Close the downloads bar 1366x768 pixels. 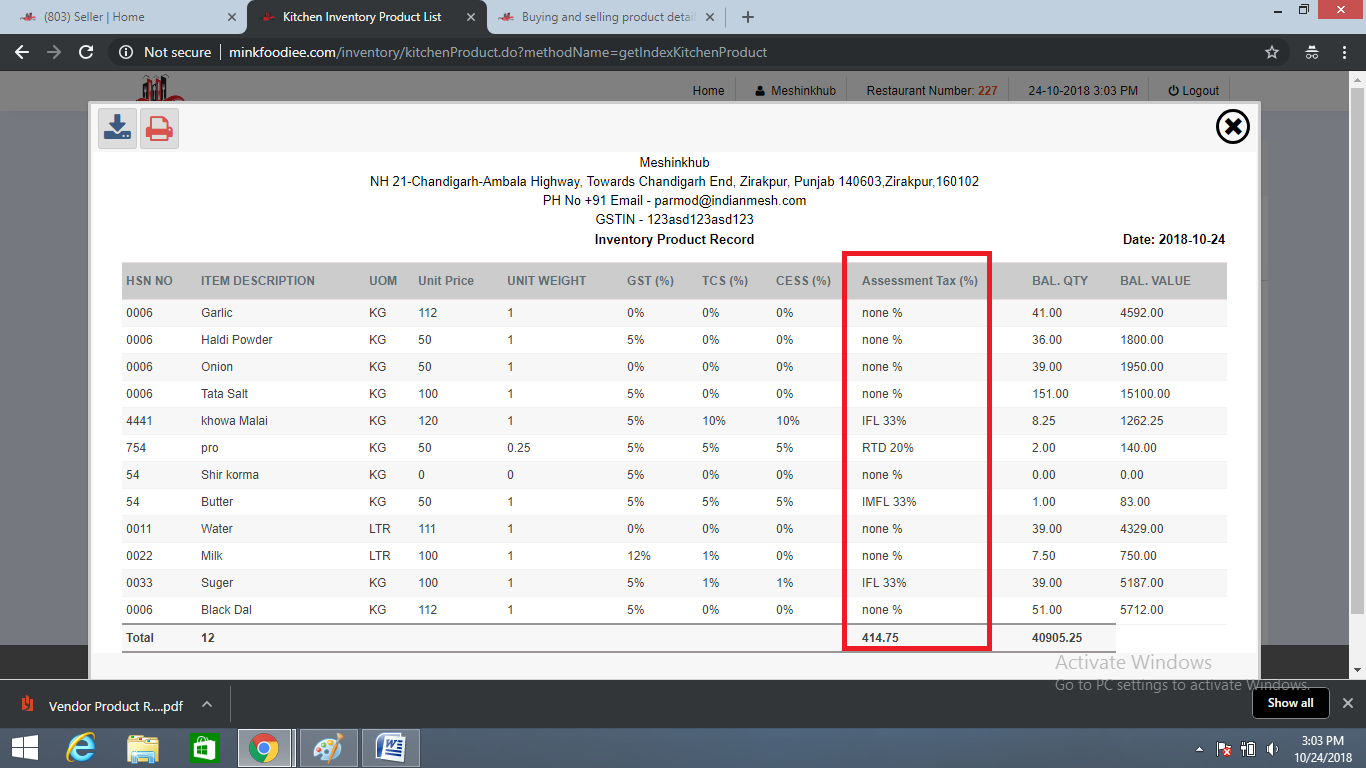1347,703
